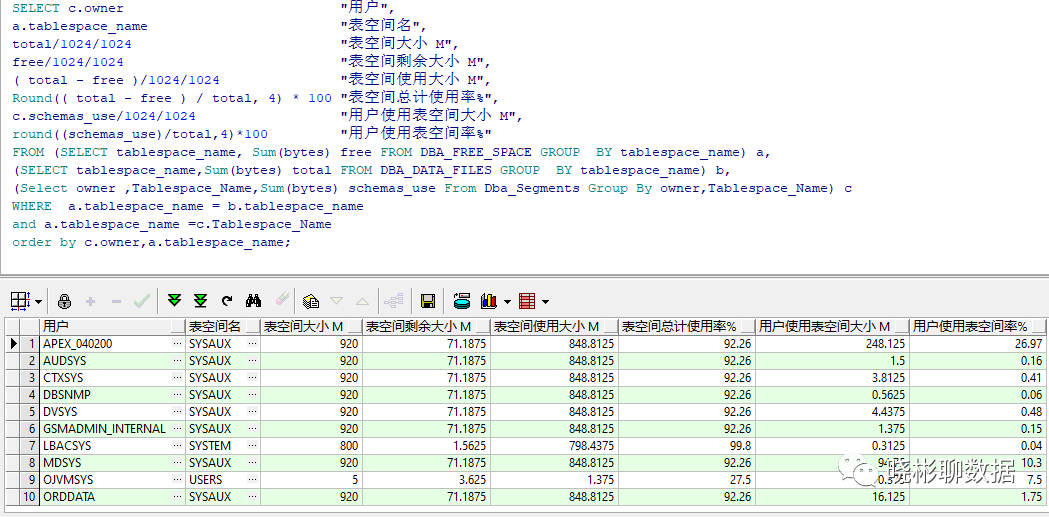Fetch next page with single green arrow

click(175, 301)
